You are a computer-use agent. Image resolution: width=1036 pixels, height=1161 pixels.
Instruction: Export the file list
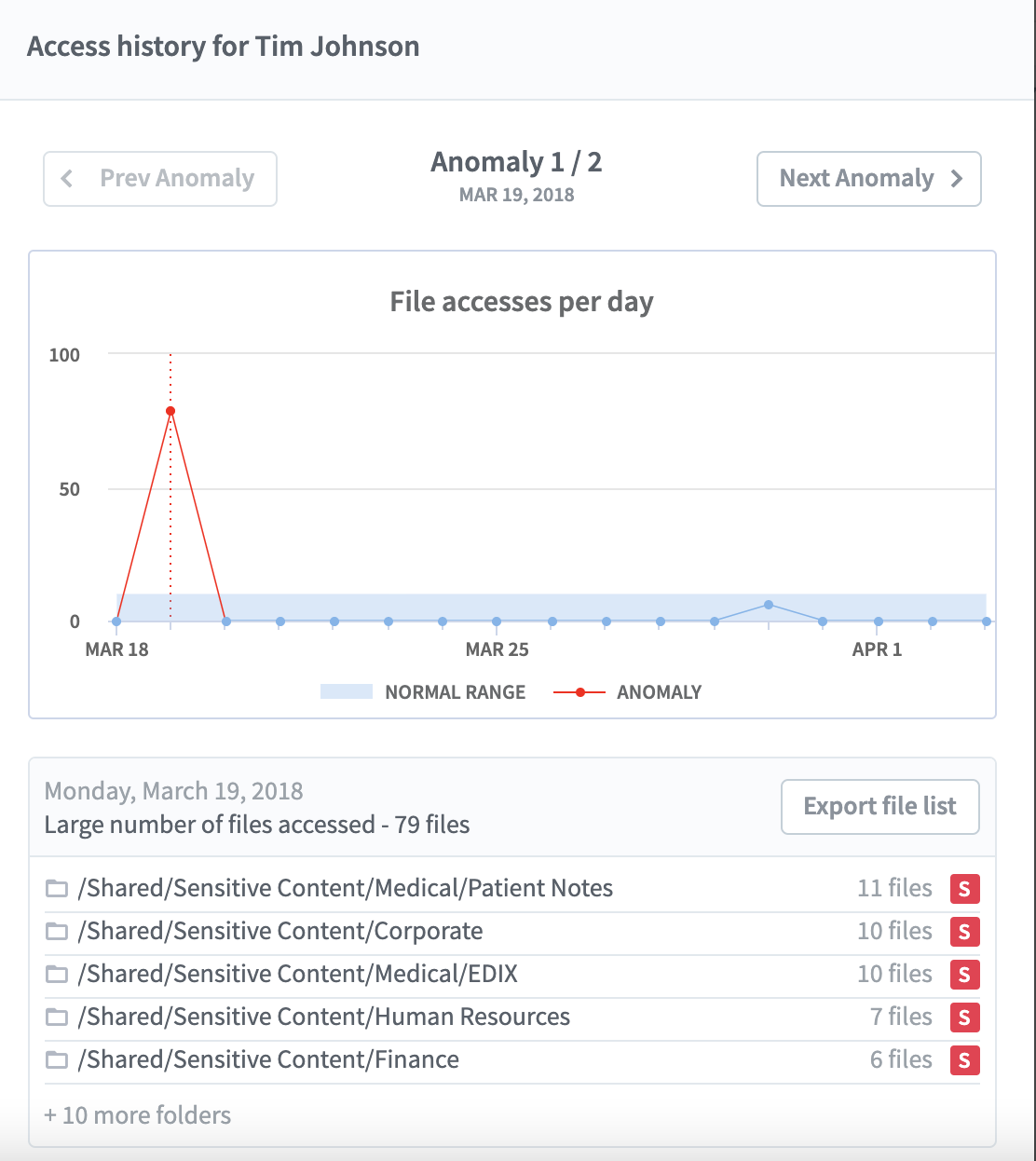(879, 807)
